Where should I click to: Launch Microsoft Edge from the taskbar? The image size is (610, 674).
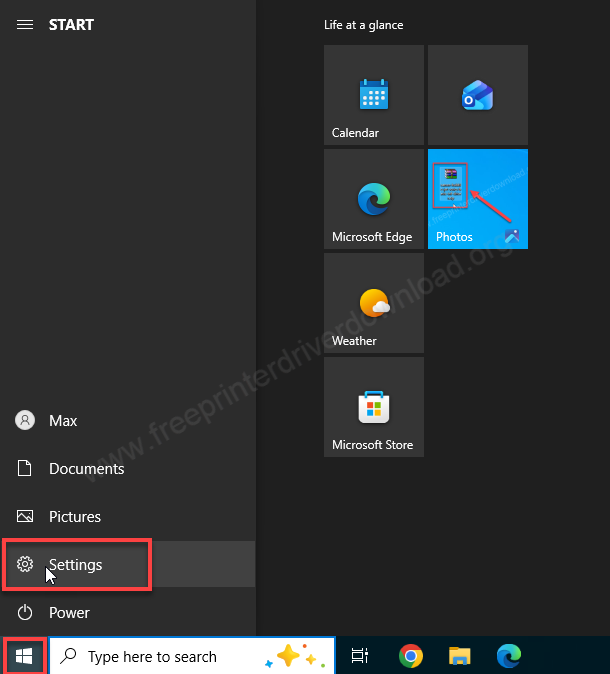[x=508, y=656]
